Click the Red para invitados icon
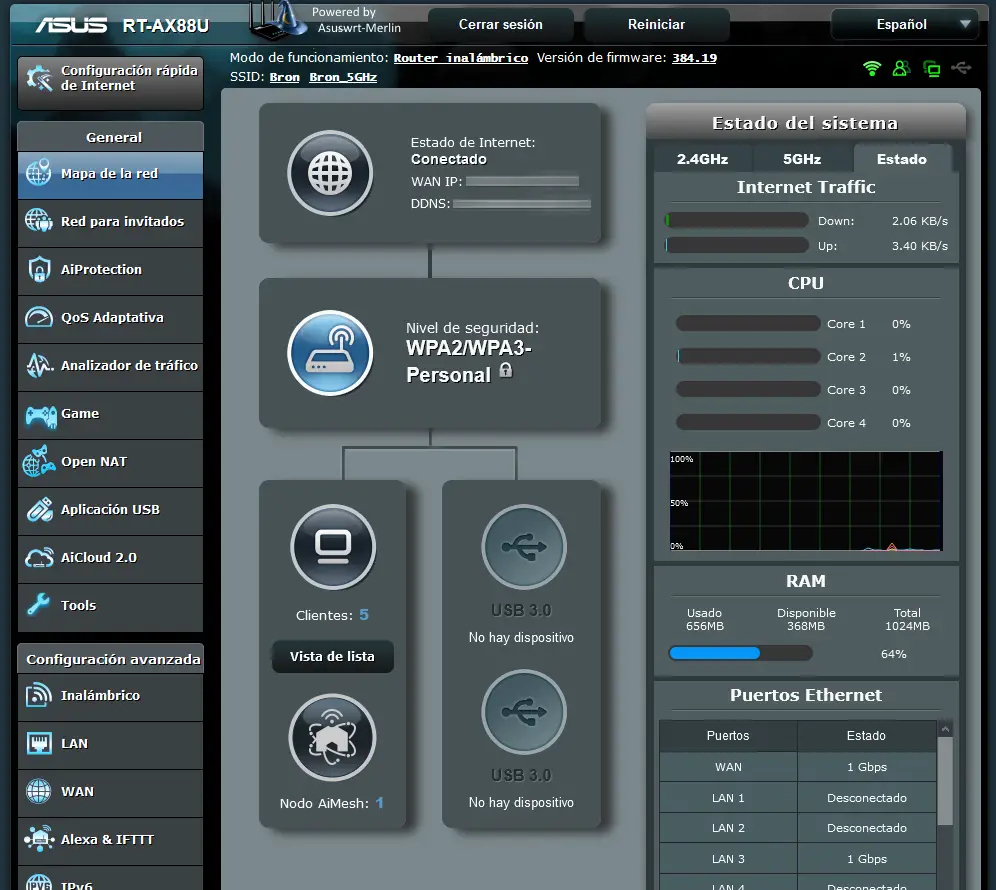The width and height of the screenshot is (996, 890). tap(38, 221)
